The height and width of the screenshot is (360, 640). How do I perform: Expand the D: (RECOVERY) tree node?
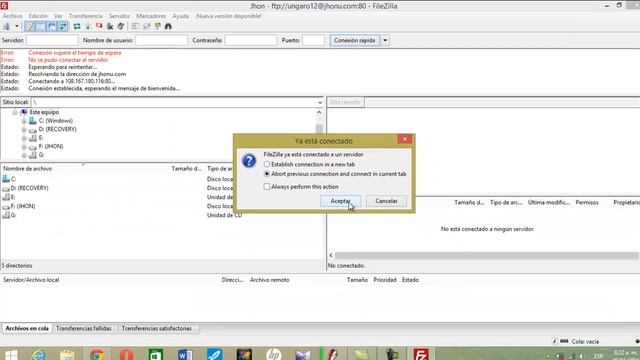[x=24, y=130]
